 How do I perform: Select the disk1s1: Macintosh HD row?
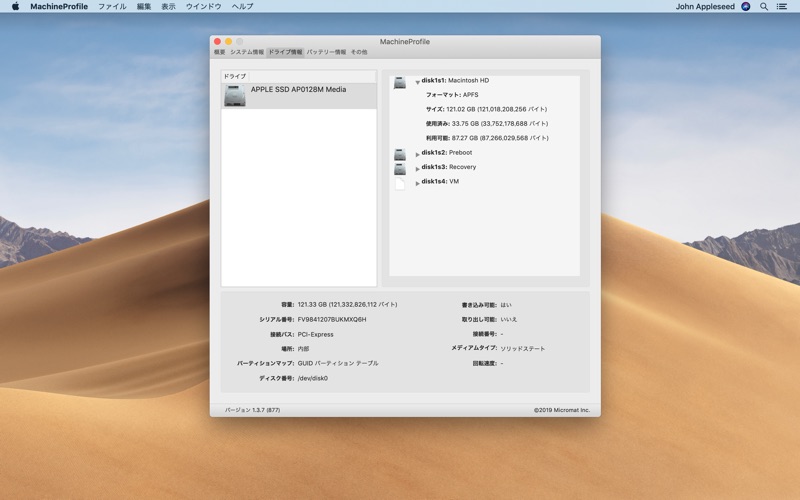pyautogui.click(x=455, y=80)
